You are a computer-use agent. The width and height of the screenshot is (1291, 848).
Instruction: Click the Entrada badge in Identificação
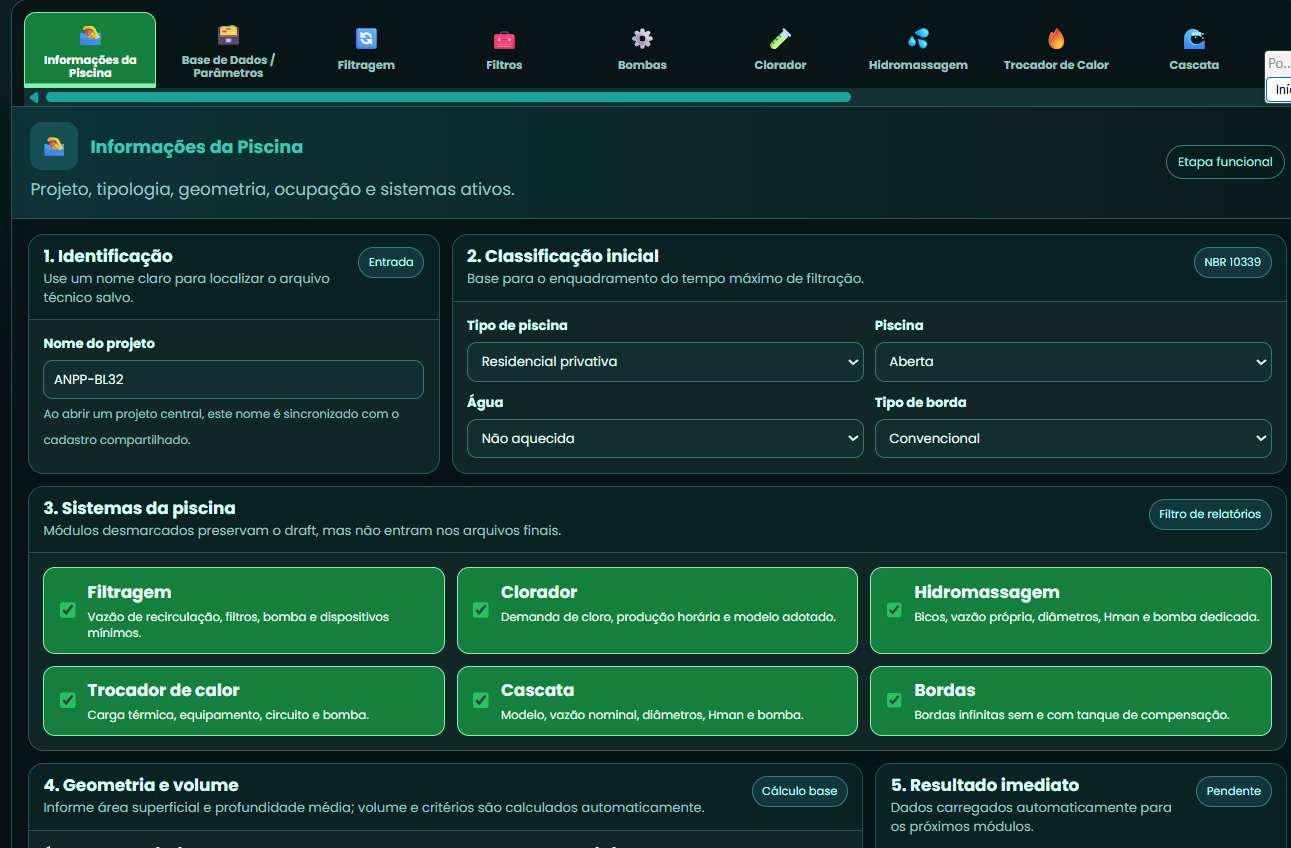click(x=391, y=262)
